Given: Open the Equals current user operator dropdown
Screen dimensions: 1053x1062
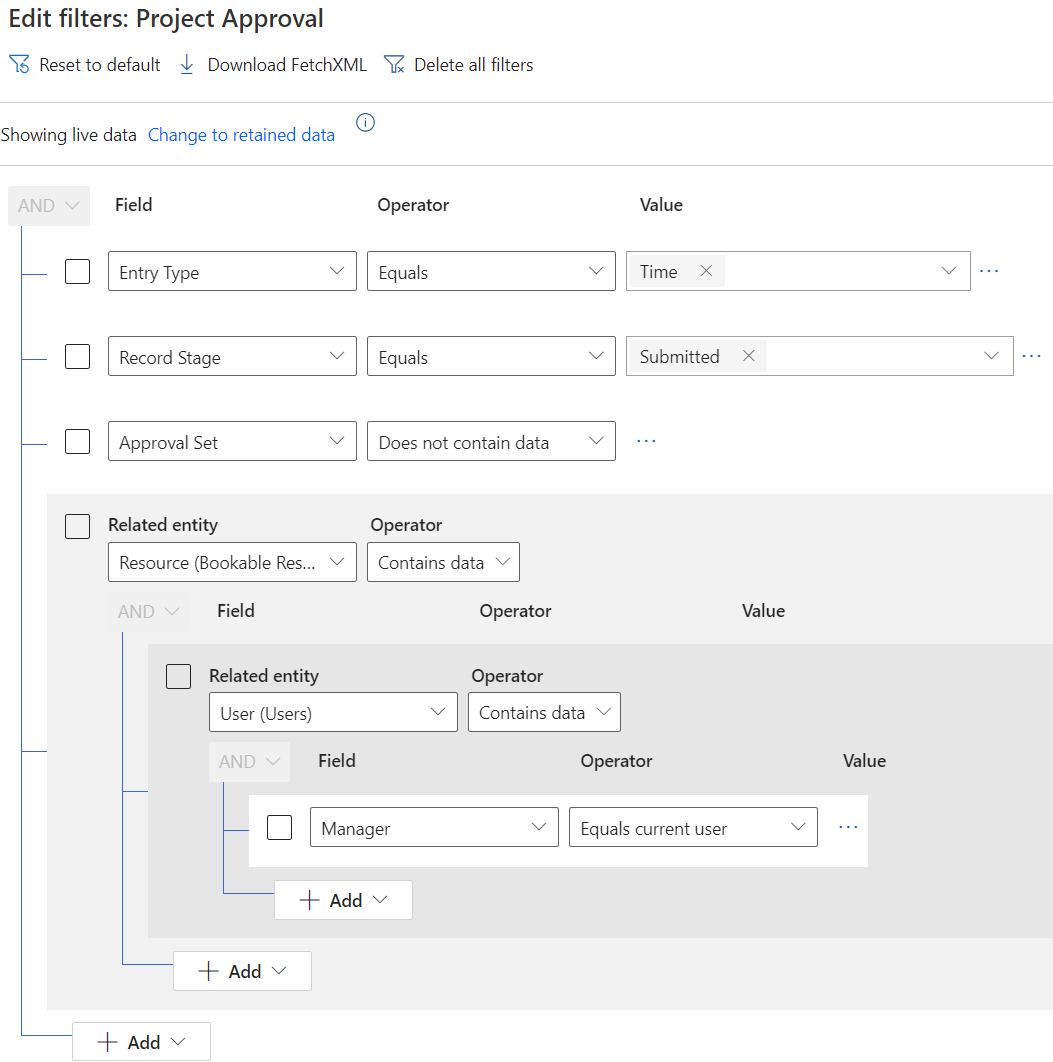Looking at the screenshot, I should (693, 827).
